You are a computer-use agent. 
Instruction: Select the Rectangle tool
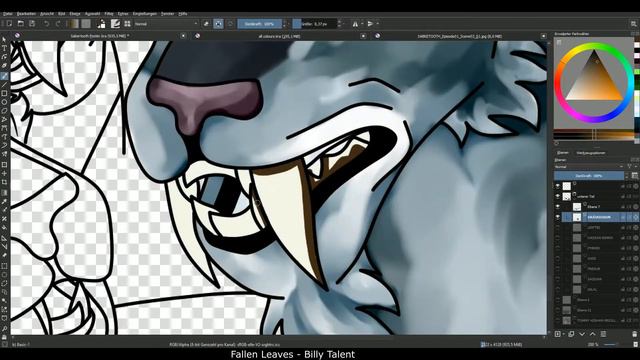tap(4, 93)
